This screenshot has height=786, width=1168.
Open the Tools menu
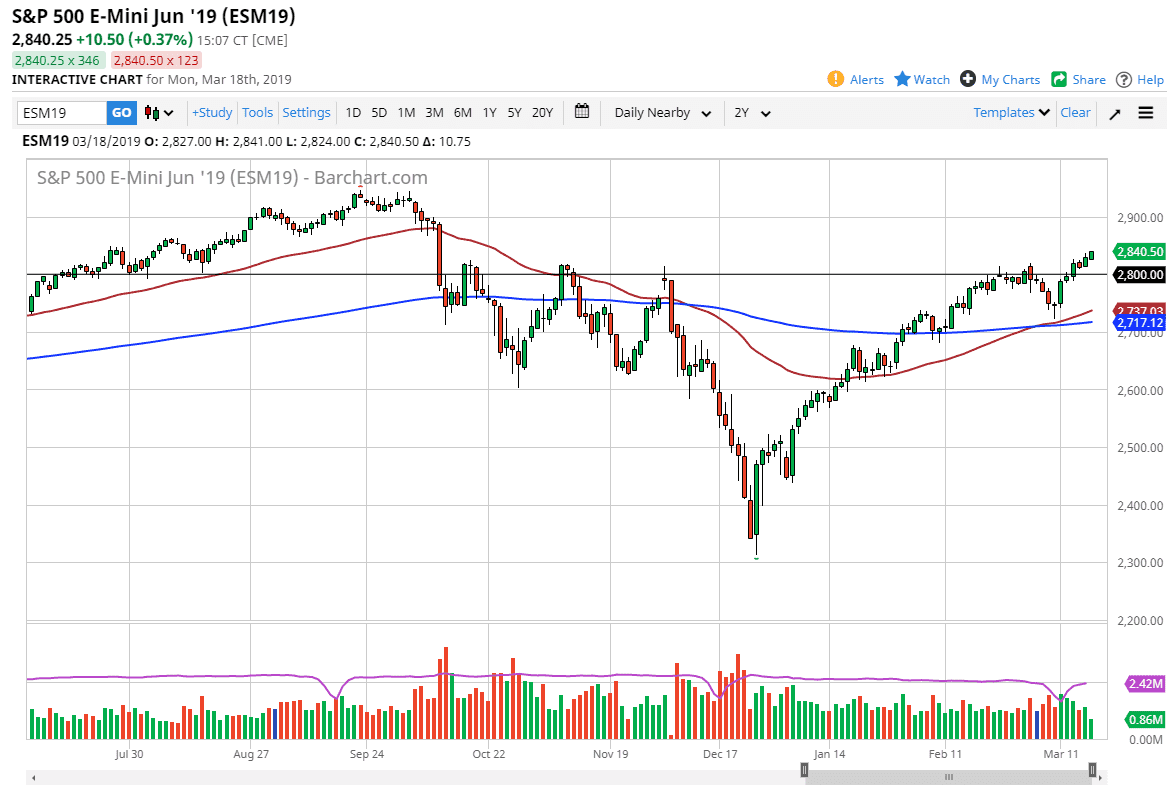pyautogui.click(x=257, y=113)
